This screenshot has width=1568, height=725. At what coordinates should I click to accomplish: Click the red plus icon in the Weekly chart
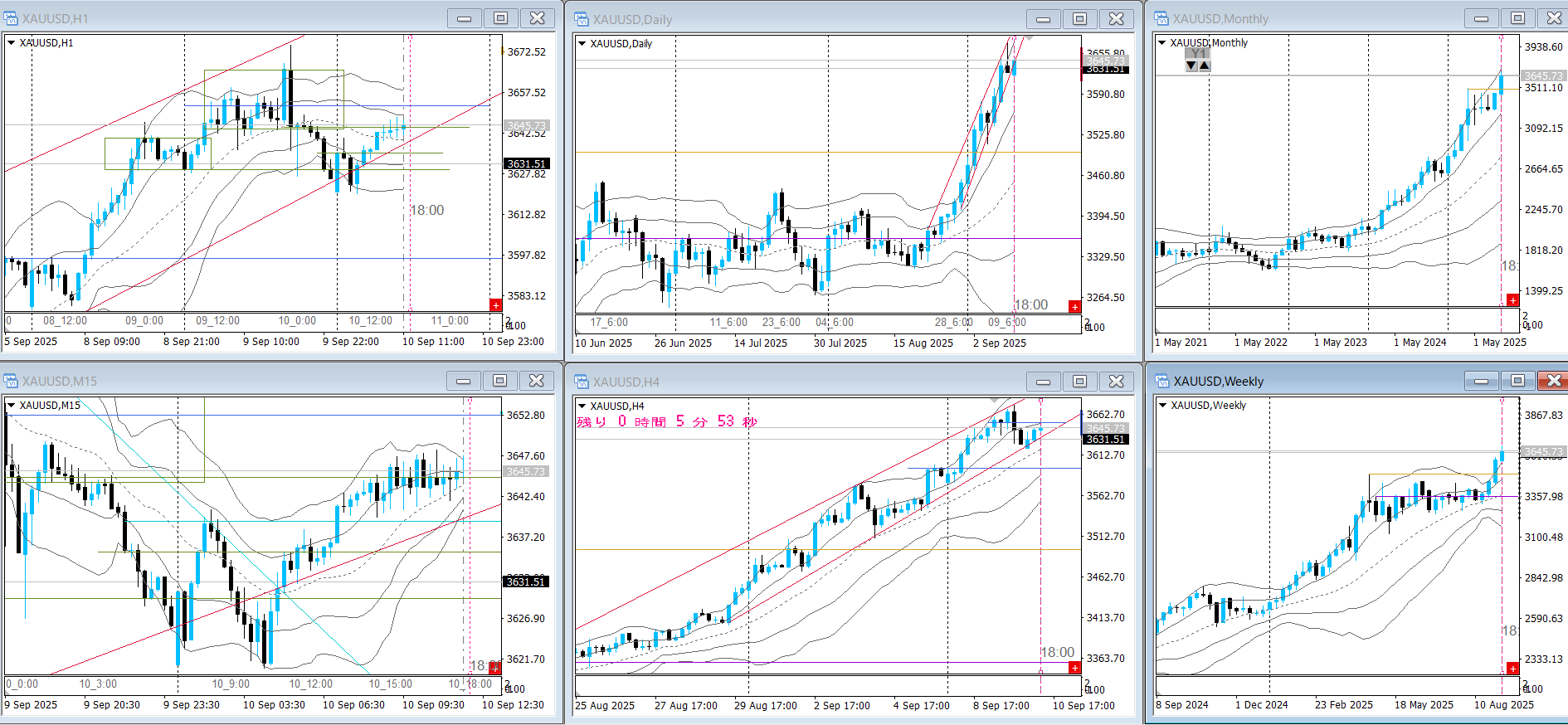point(1512,668)
